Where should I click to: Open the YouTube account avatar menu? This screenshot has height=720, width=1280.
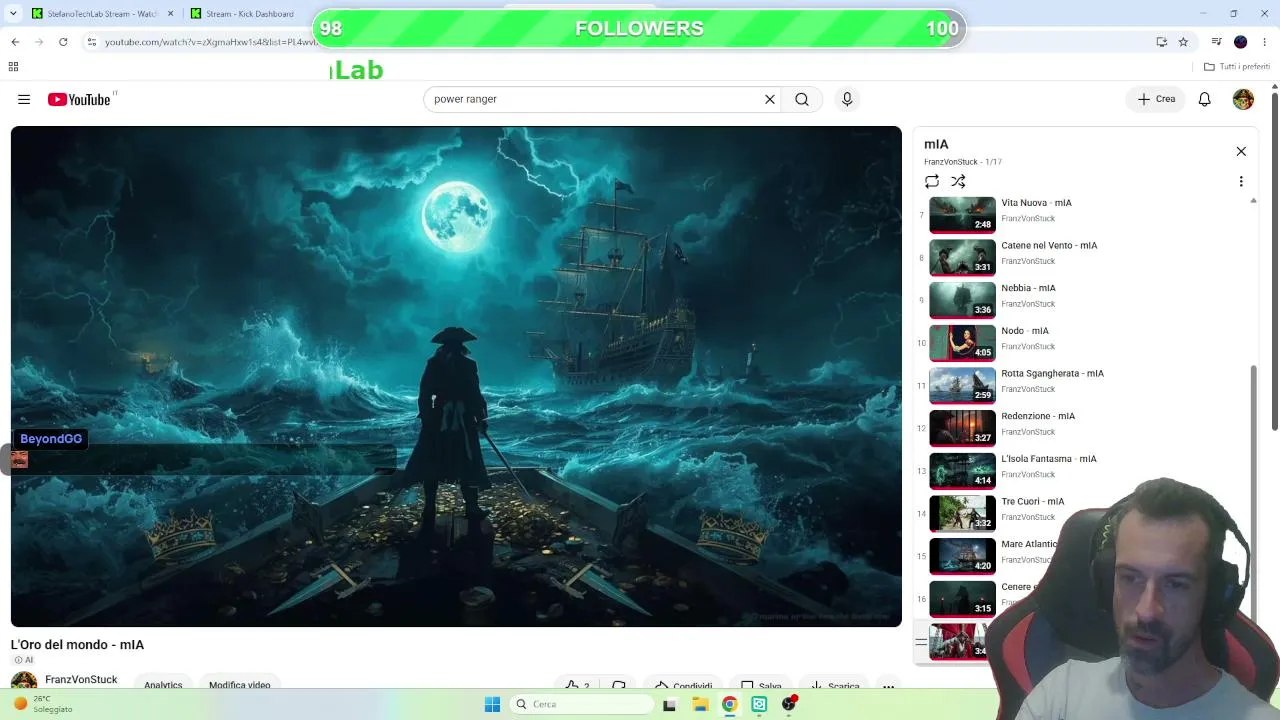pos(1243,99)
